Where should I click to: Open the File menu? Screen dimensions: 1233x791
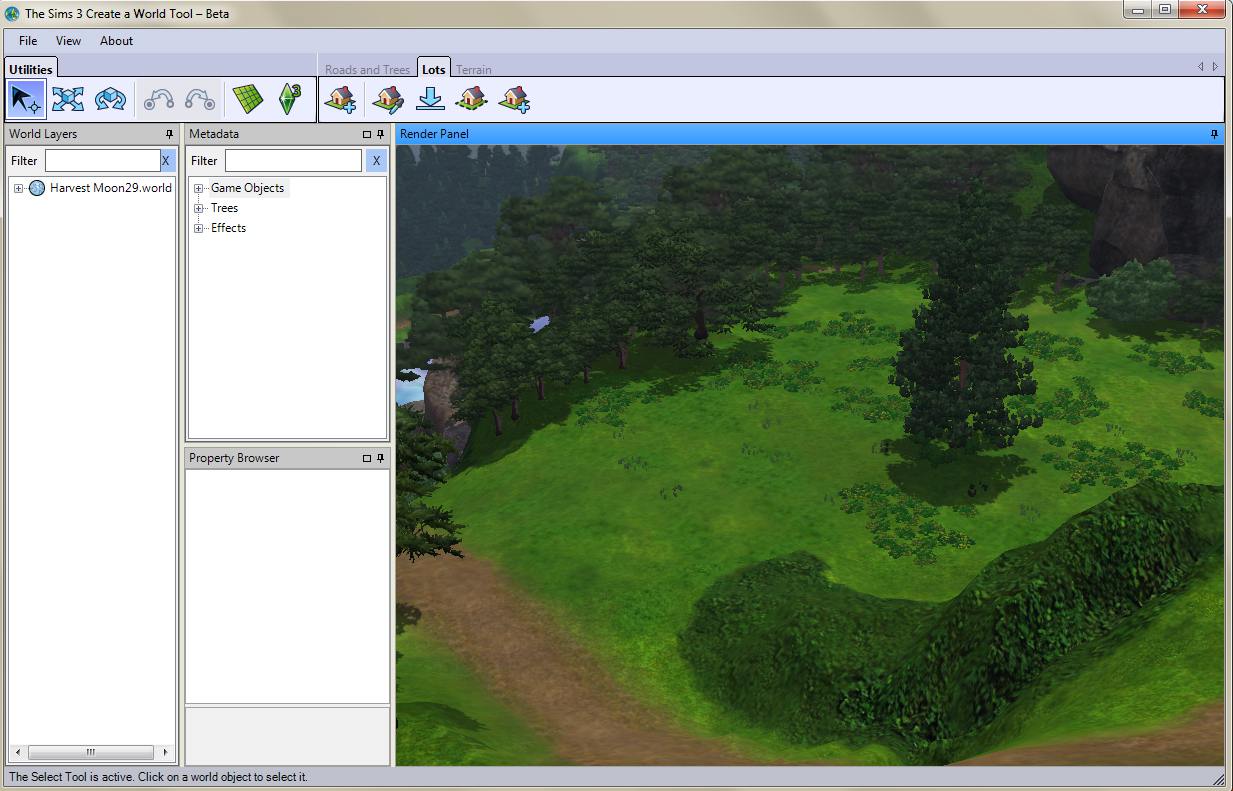pyautogui.click(x=28, y=41)
